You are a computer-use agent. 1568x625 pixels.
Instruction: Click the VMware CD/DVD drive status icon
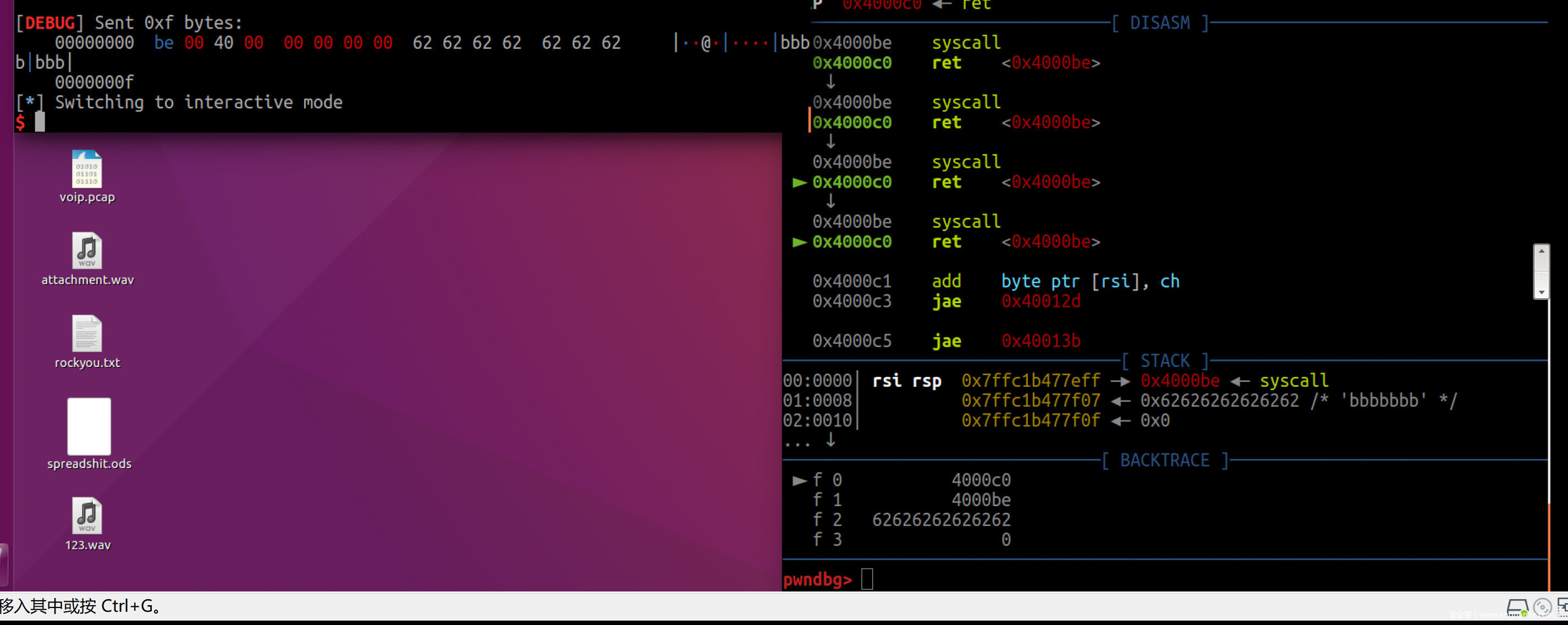coord(1543,607)
